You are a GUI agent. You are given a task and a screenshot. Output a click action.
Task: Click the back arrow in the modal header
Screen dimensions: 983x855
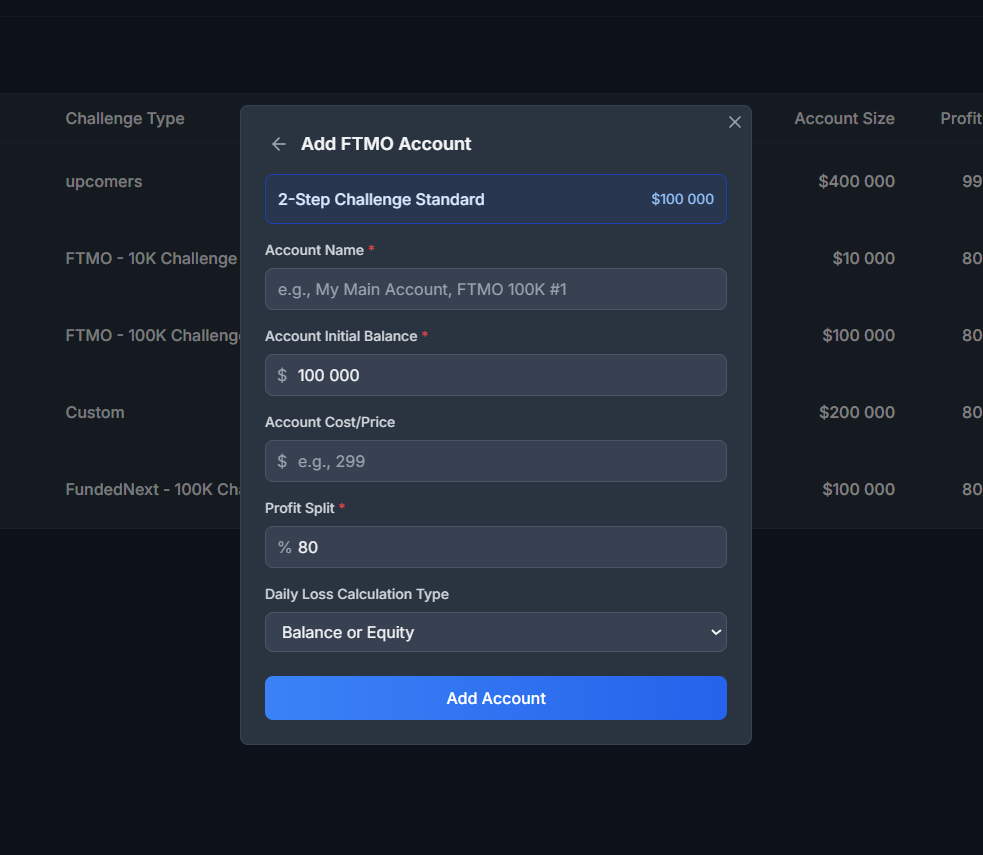pos(278,144)
